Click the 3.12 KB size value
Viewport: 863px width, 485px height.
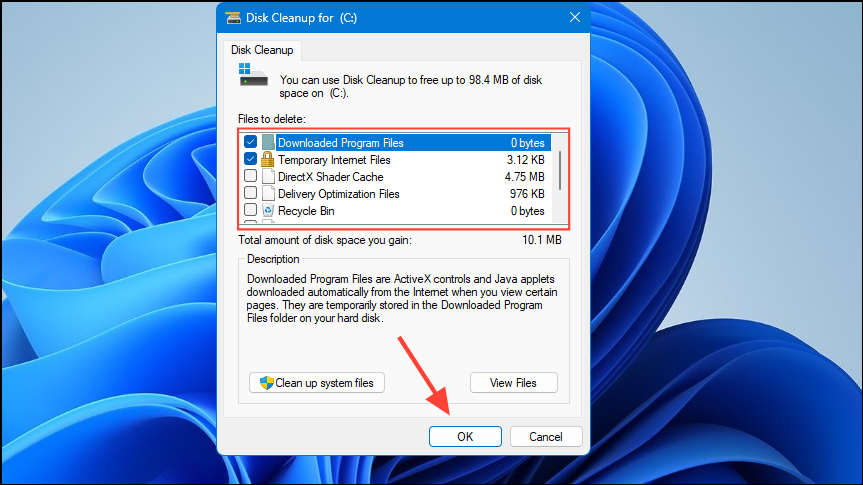pyautogui.click(x=526, y=160)
